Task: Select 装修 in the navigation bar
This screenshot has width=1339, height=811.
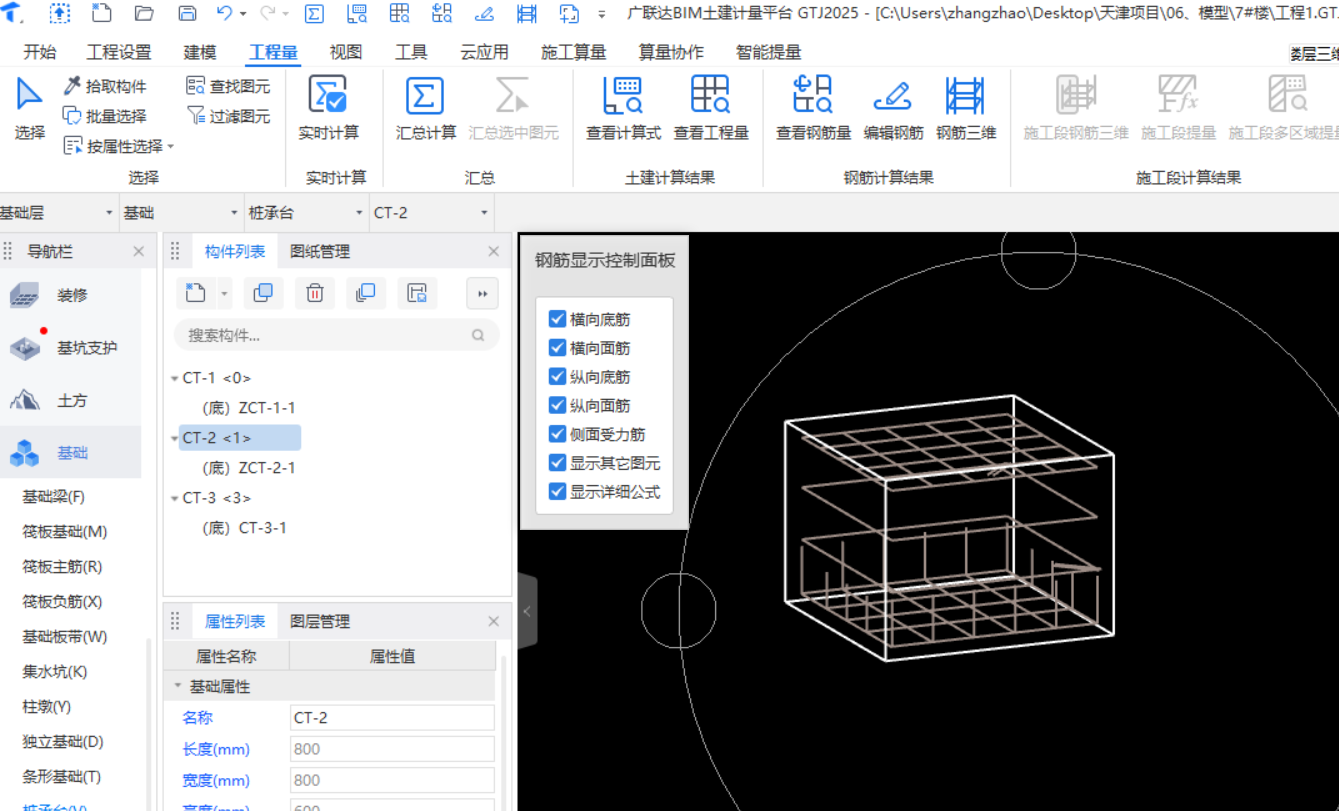Action: tap(71, 295)
